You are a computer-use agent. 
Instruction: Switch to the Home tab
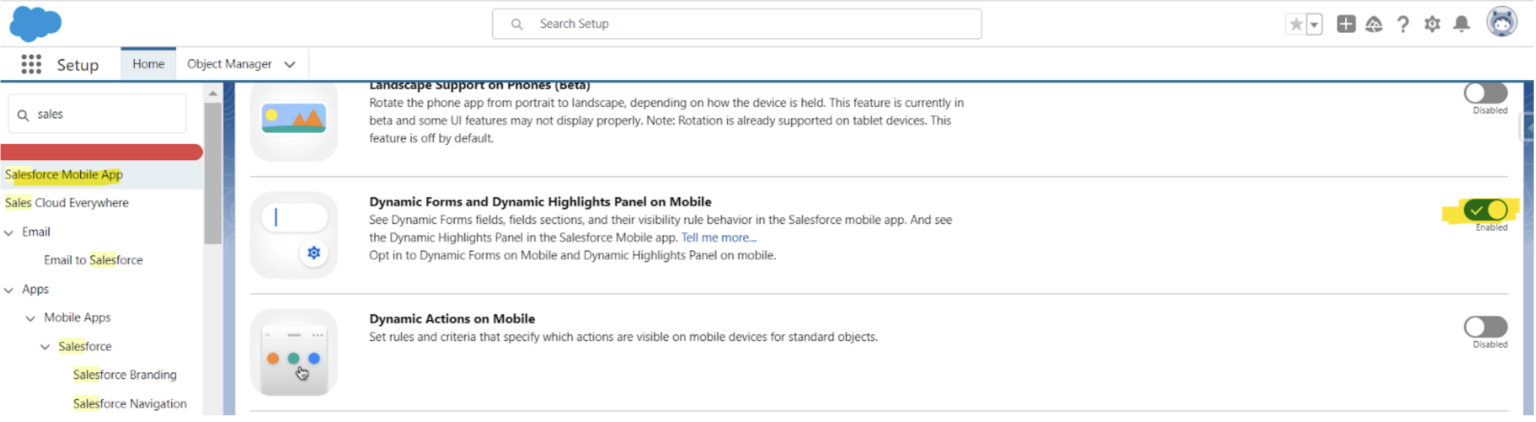[x=148, y=64]
